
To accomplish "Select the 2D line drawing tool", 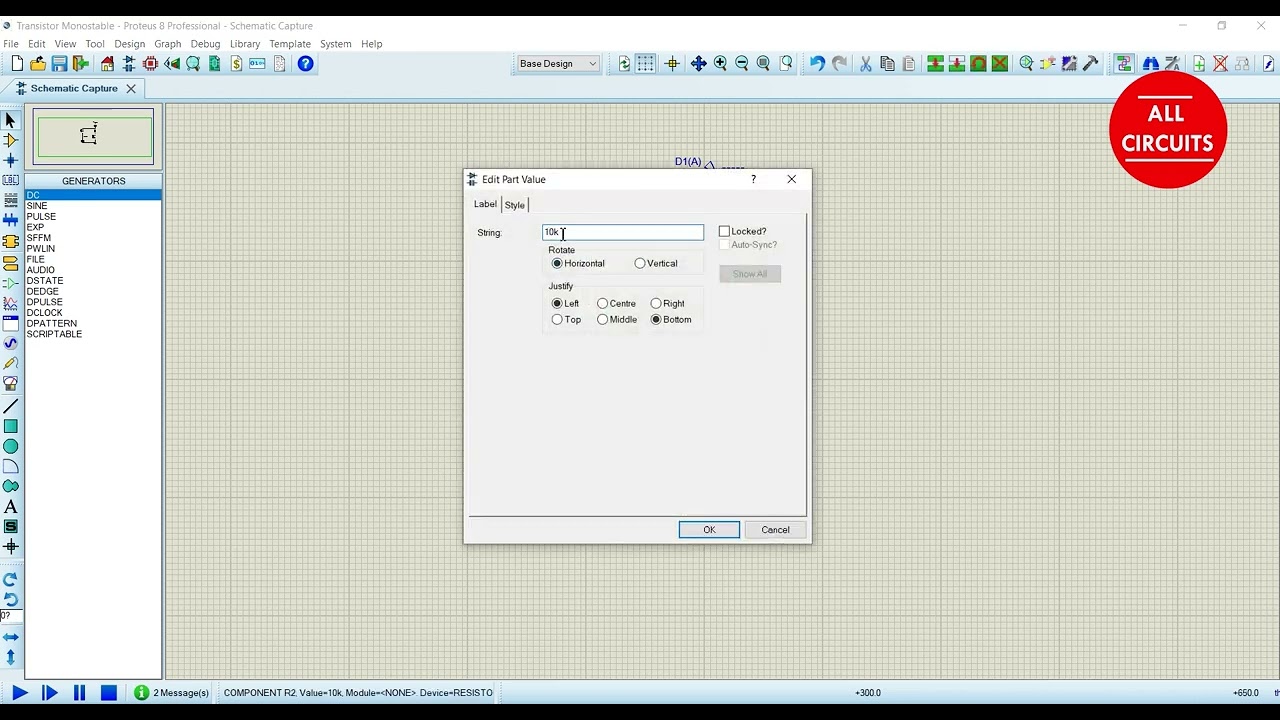I will (x=11, y=406).
